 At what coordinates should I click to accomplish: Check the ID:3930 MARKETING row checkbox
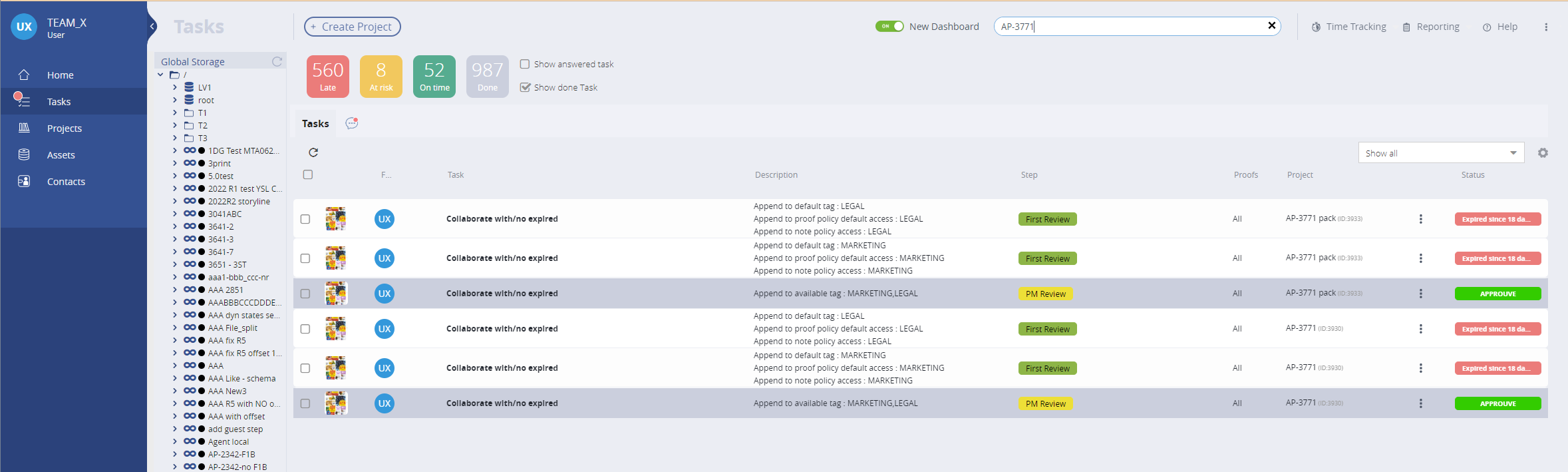click(x=305, y=368)
